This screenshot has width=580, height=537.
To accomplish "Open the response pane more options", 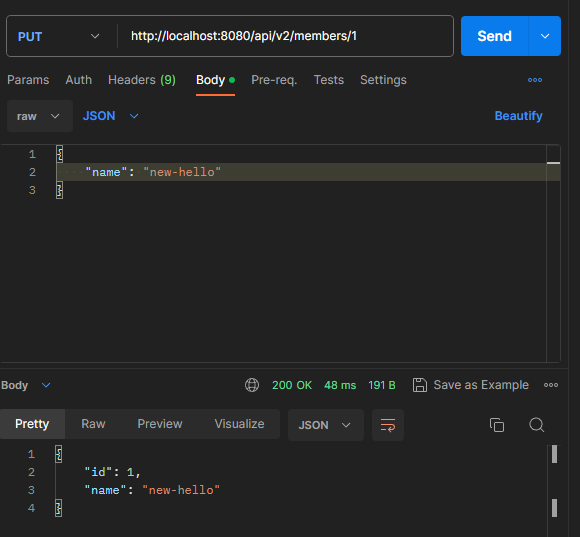I will [x=551, y=385].
